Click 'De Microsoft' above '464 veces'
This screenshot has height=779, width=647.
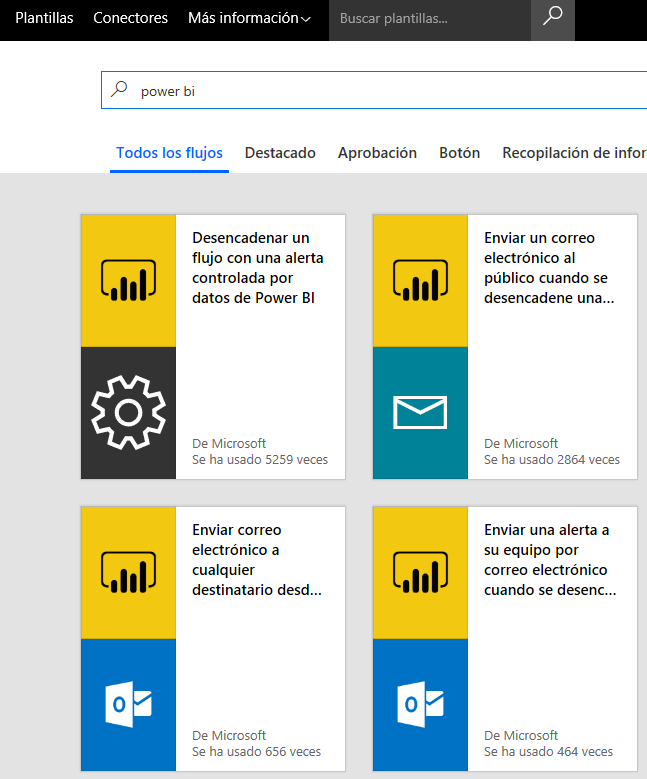click(x=521, y=735)
